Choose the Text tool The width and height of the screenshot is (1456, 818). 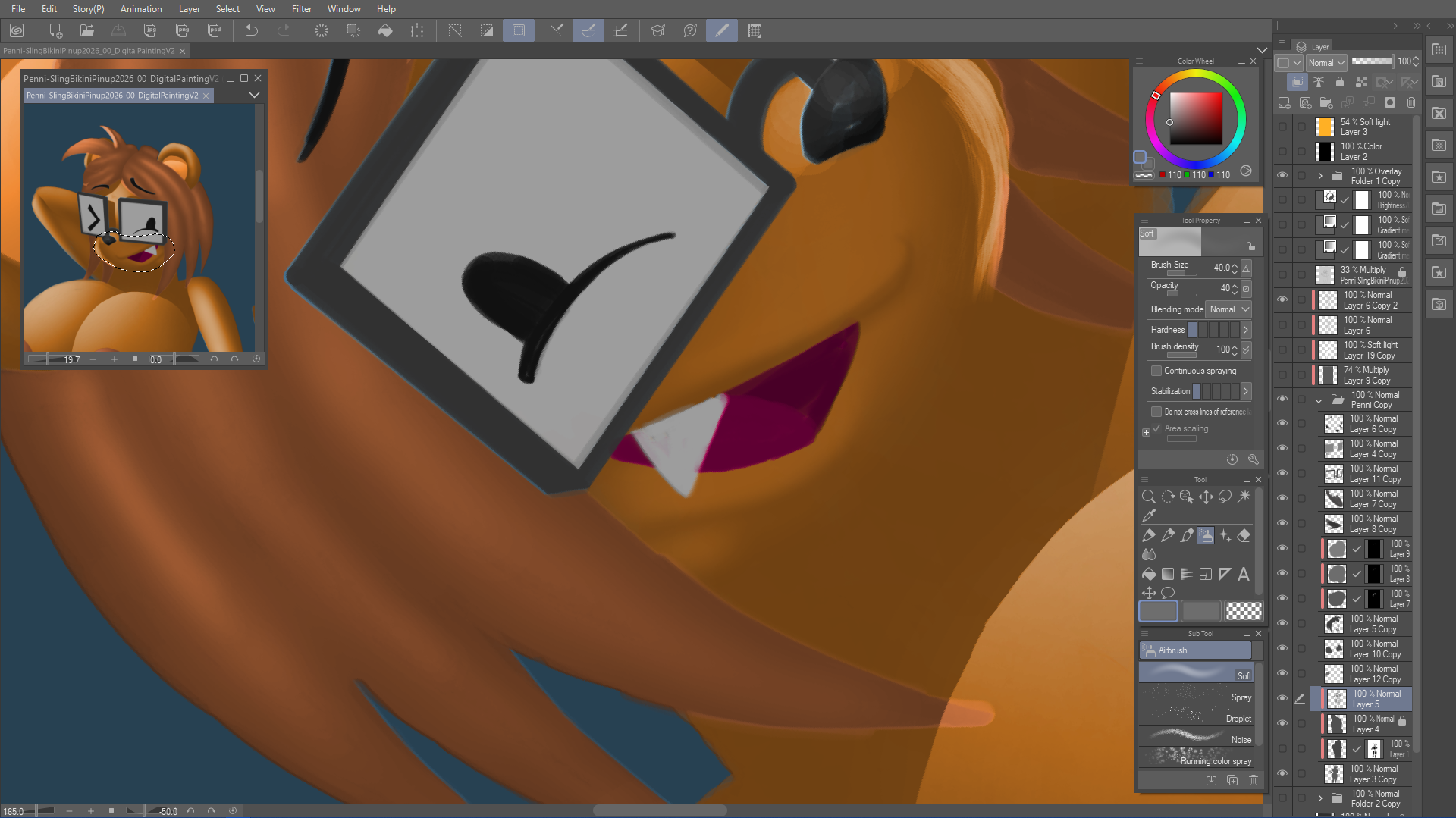coord(1244,575)
